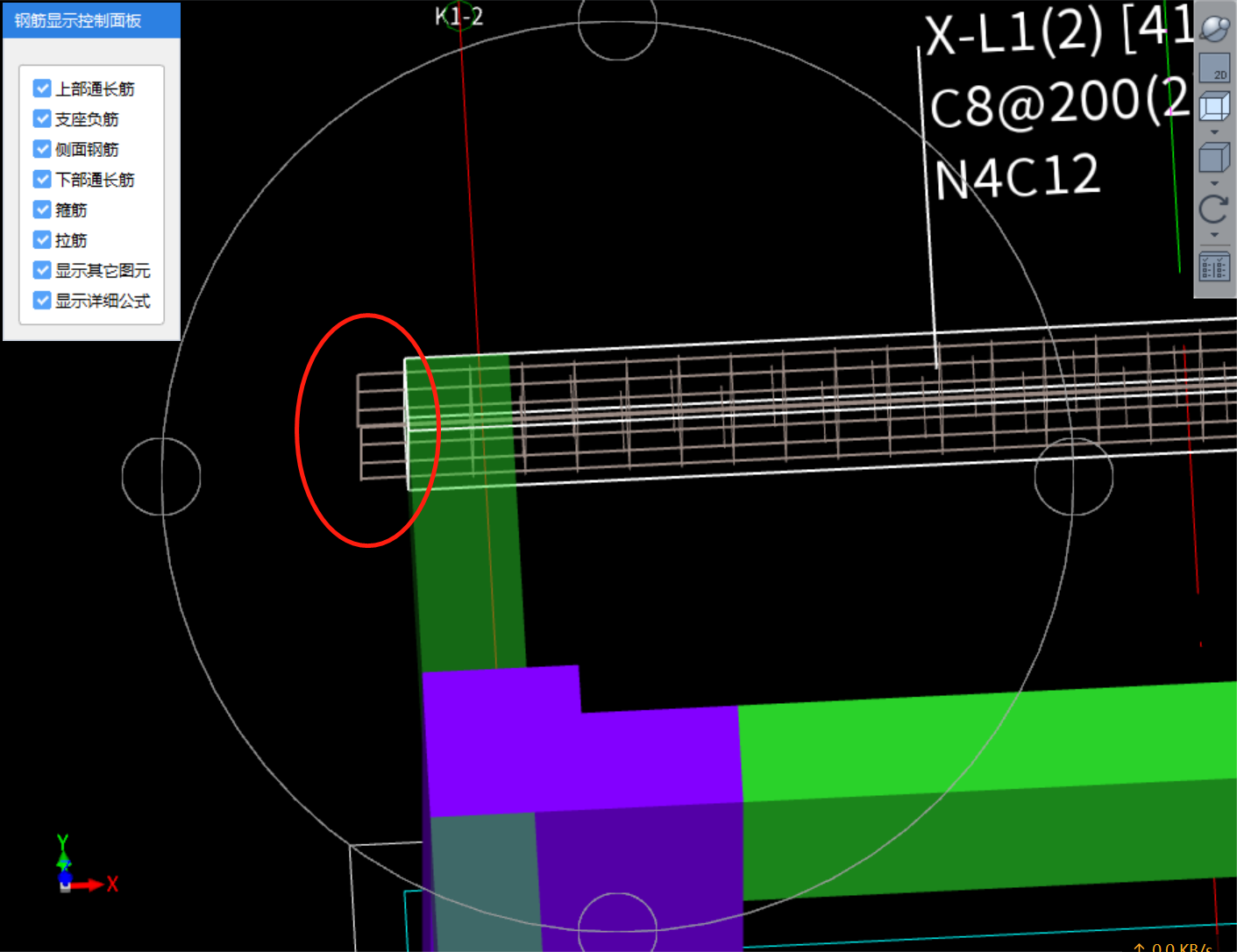This screenshot has height=952, width=1237.
Task: Click the C8@200 stirrup annotation
Action: 1058,103
